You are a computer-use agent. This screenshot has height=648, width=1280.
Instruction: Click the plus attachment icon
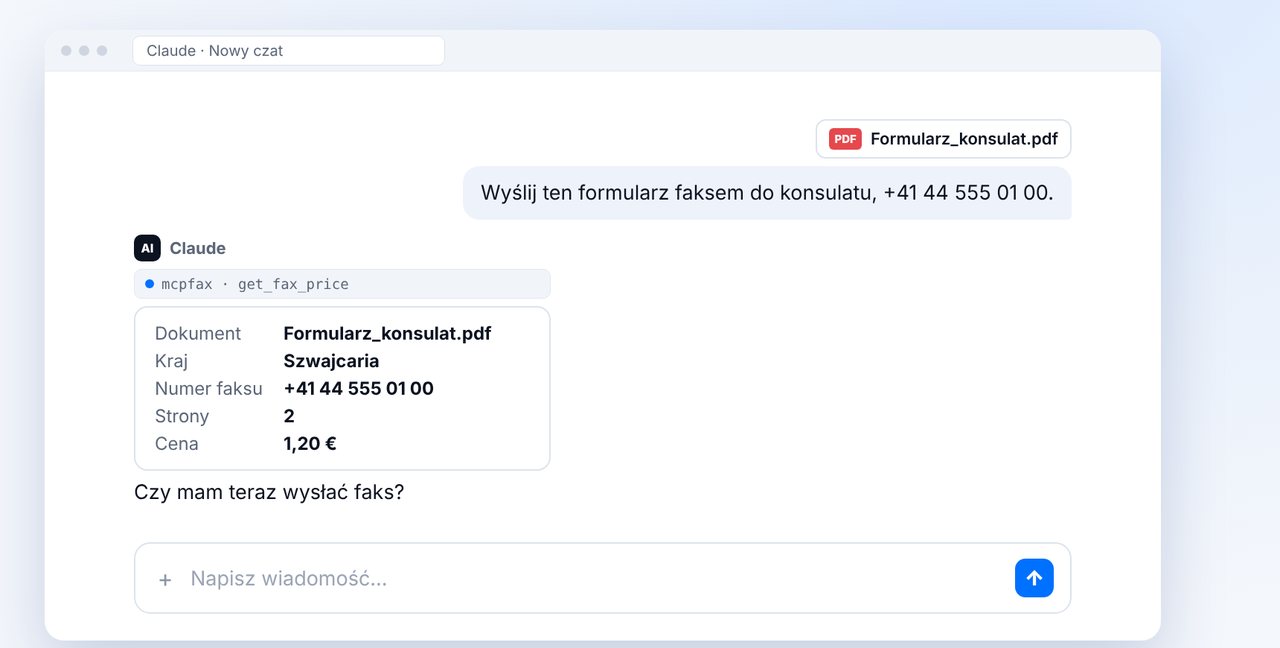tap(165, 579)
